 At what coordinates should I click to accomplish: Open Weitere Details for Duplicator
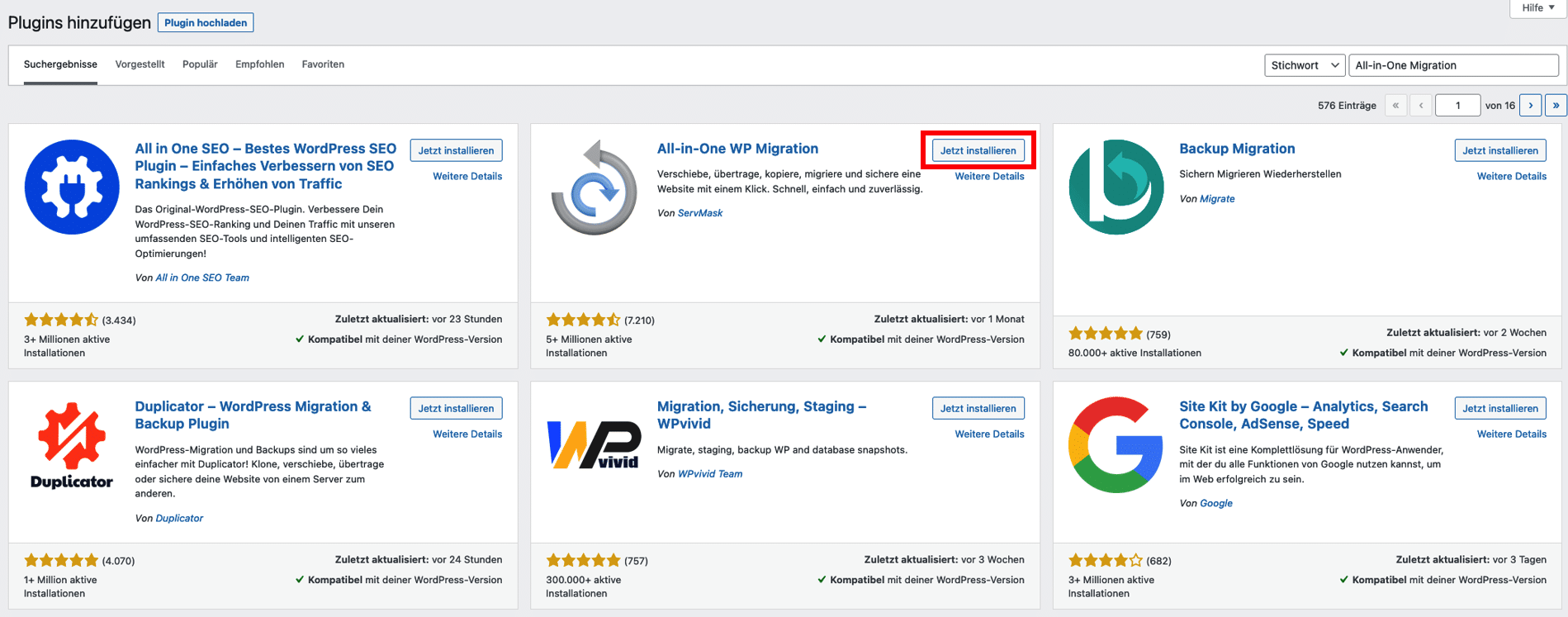(467, 434)
